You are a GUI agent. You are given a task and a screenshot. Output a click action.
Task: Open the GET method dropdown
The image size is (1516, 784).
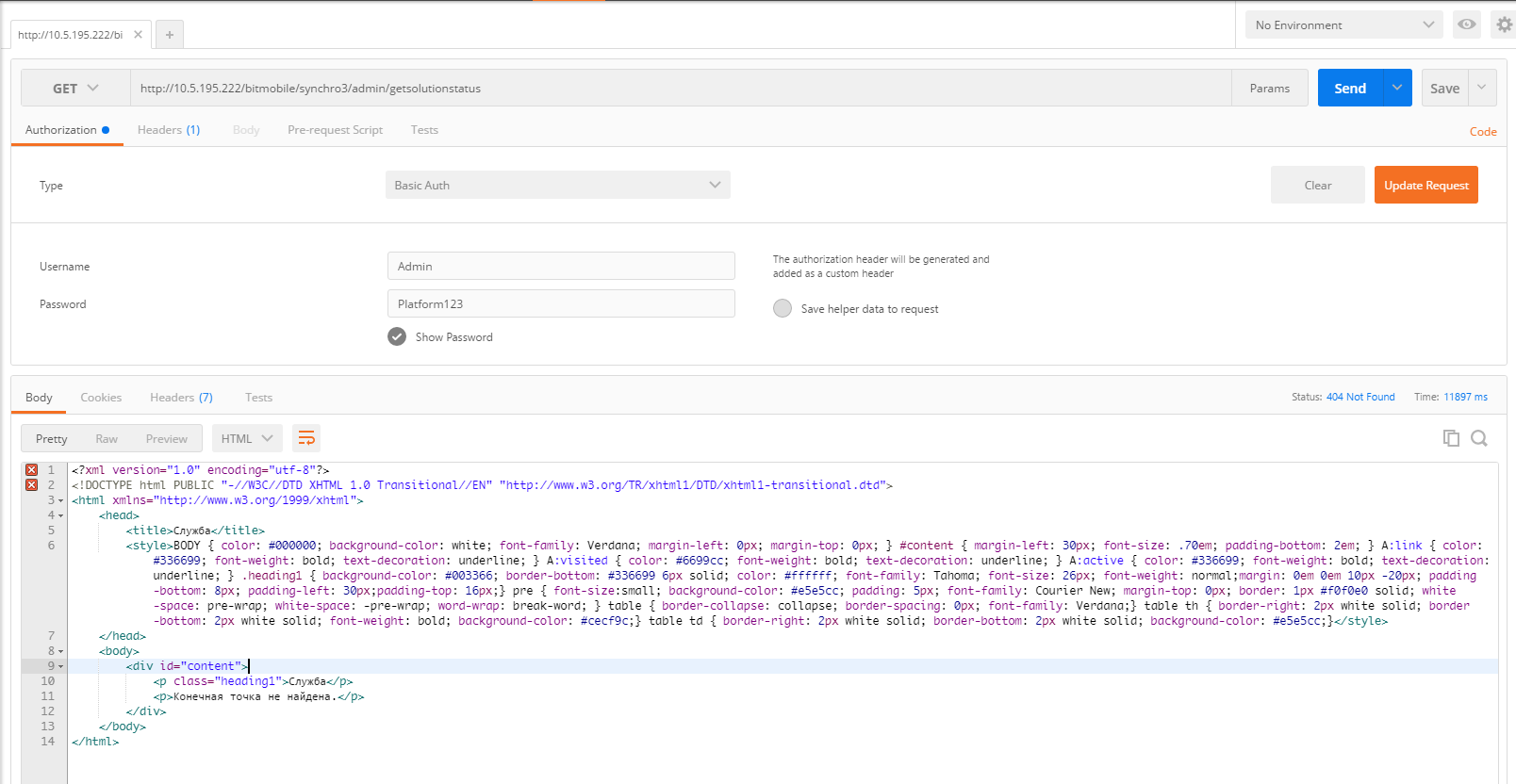point(75,88)
